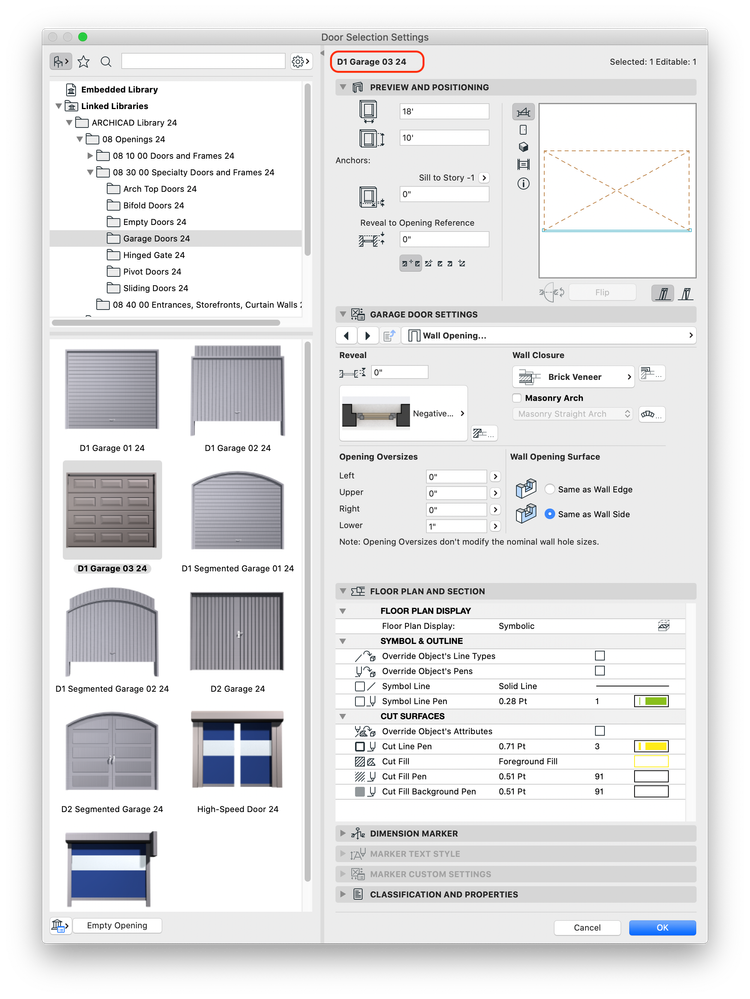Select Same as Wall Side radio button
Viewport: 750px width, 999px height.
(550, 514)
